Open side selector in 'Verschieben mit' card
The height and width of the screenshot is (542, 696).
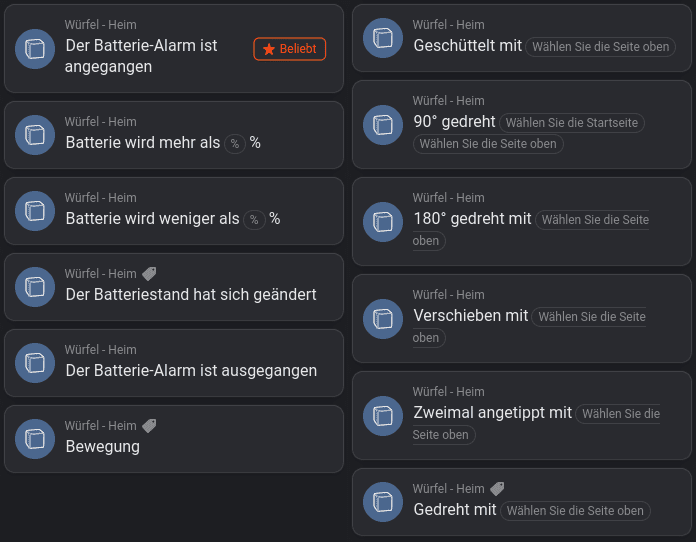coord(590,317)
